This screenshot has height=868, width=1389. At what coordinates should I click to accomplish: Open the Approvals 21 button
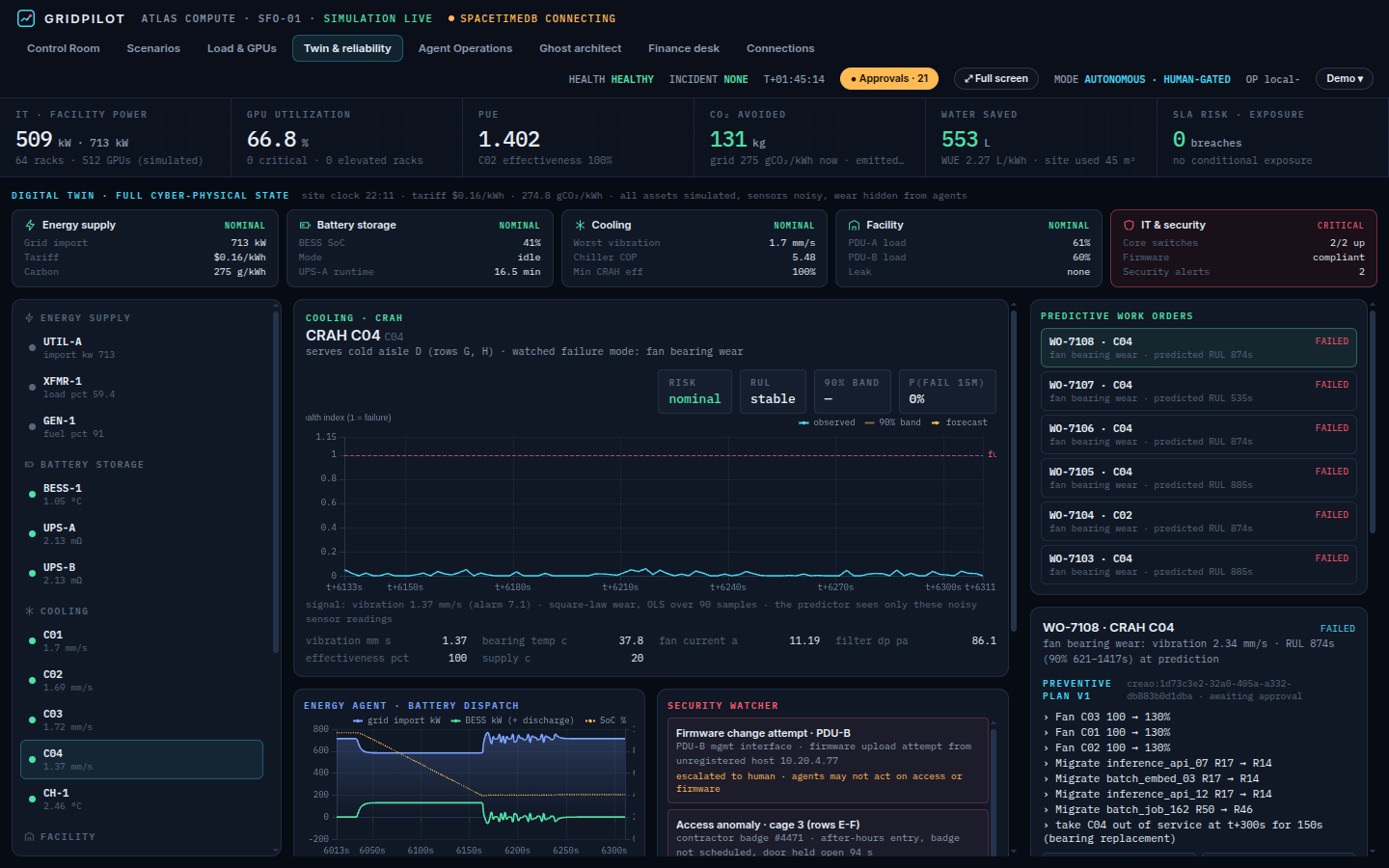[x=889, y=78]
